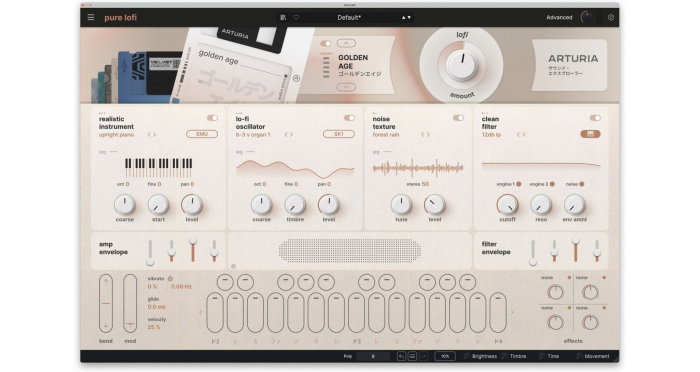Click the Brightness macro control
700x372 pixels.
(480, 356)
